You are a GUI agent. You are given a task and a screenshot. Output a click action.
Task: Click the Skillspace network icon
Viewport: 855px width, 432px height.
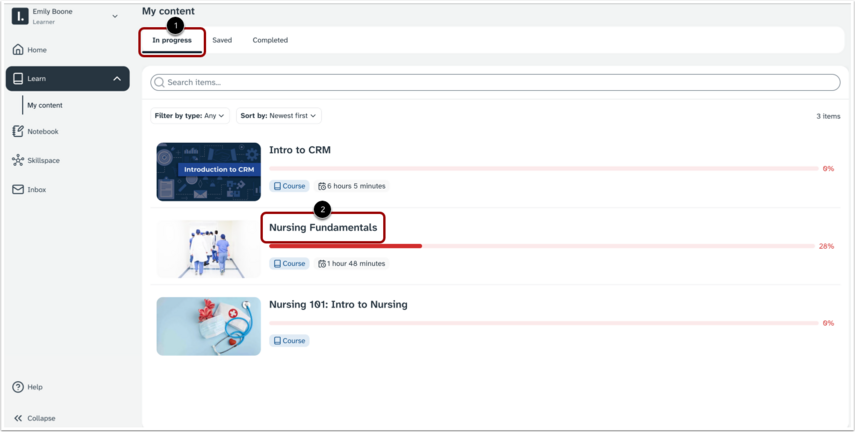click(18, 160)
